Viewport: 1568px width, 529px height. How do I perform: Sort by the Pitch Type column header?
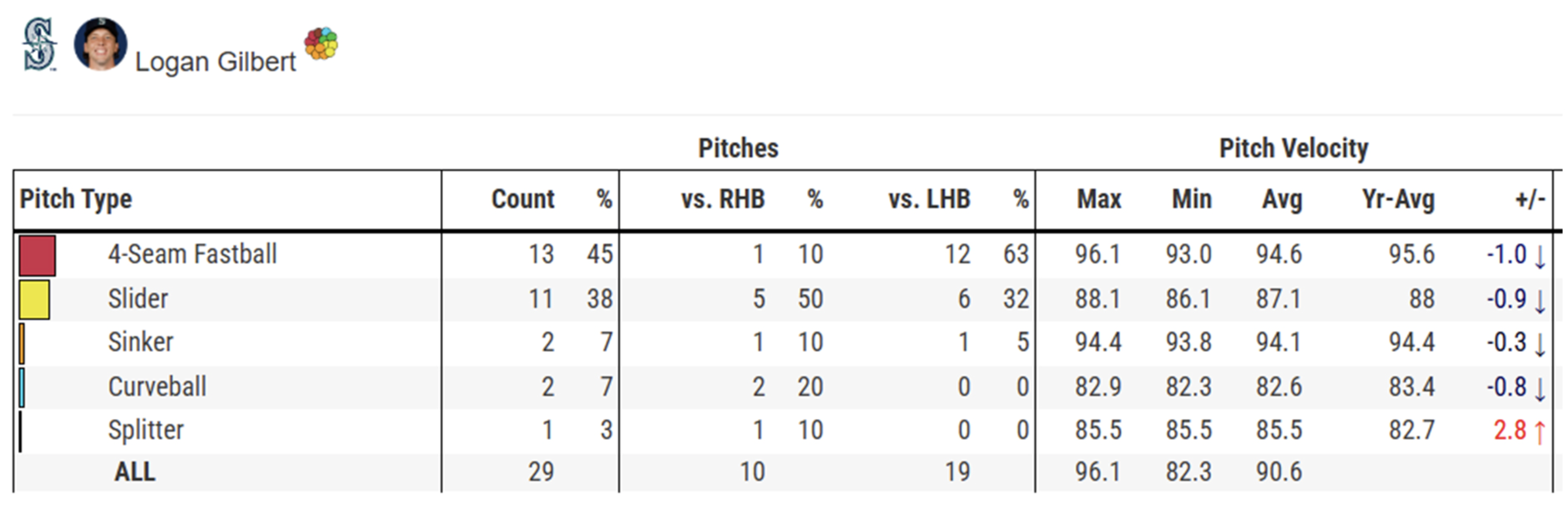point(76,200)
